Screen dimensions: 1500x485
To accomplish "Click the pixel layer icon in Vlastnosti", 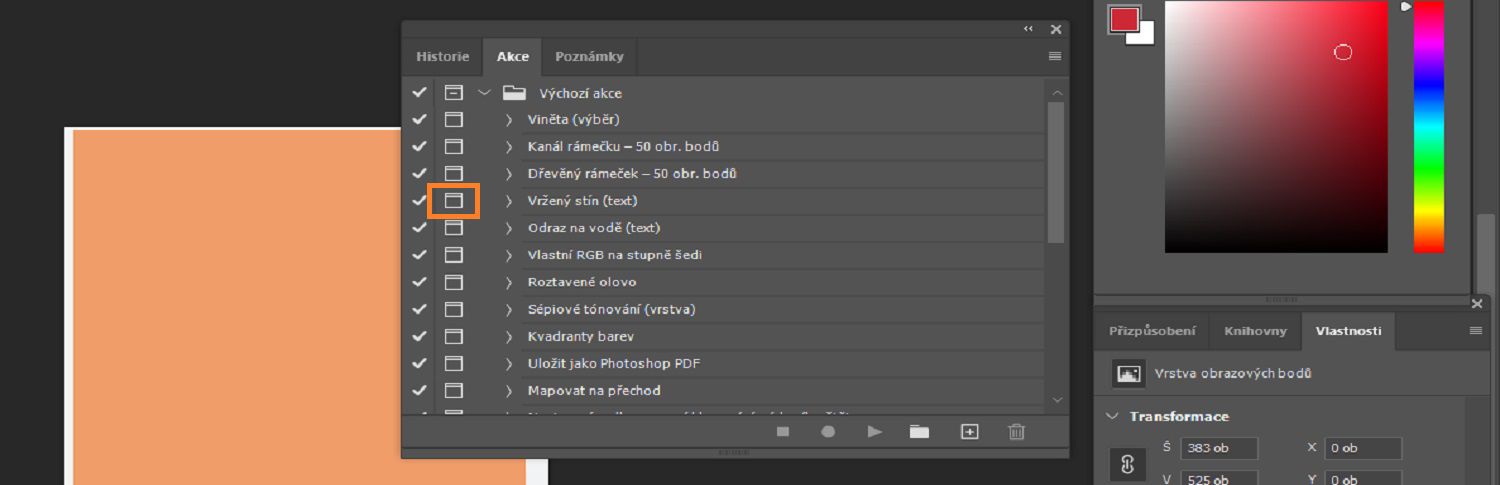I will tap(1128, 373).
